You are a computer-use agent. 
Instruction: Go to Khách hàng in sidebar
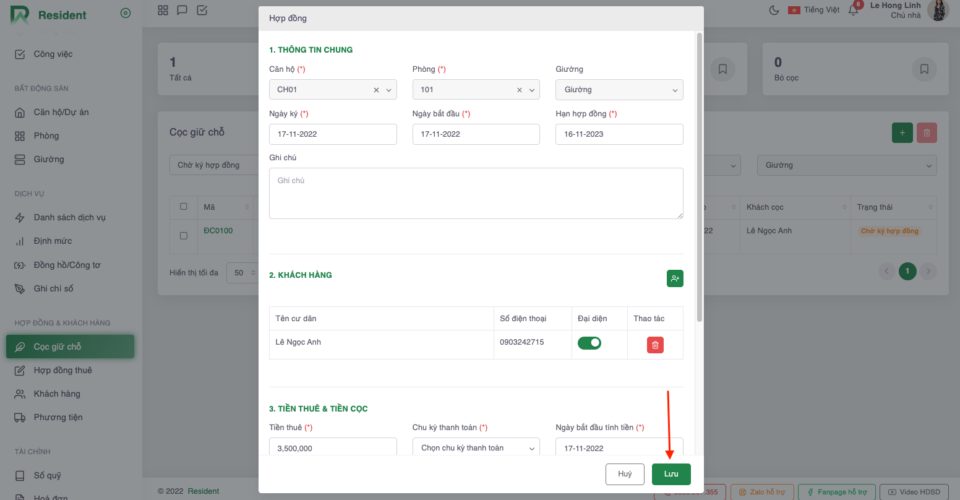pyautogui.click(x=56, y=394)
